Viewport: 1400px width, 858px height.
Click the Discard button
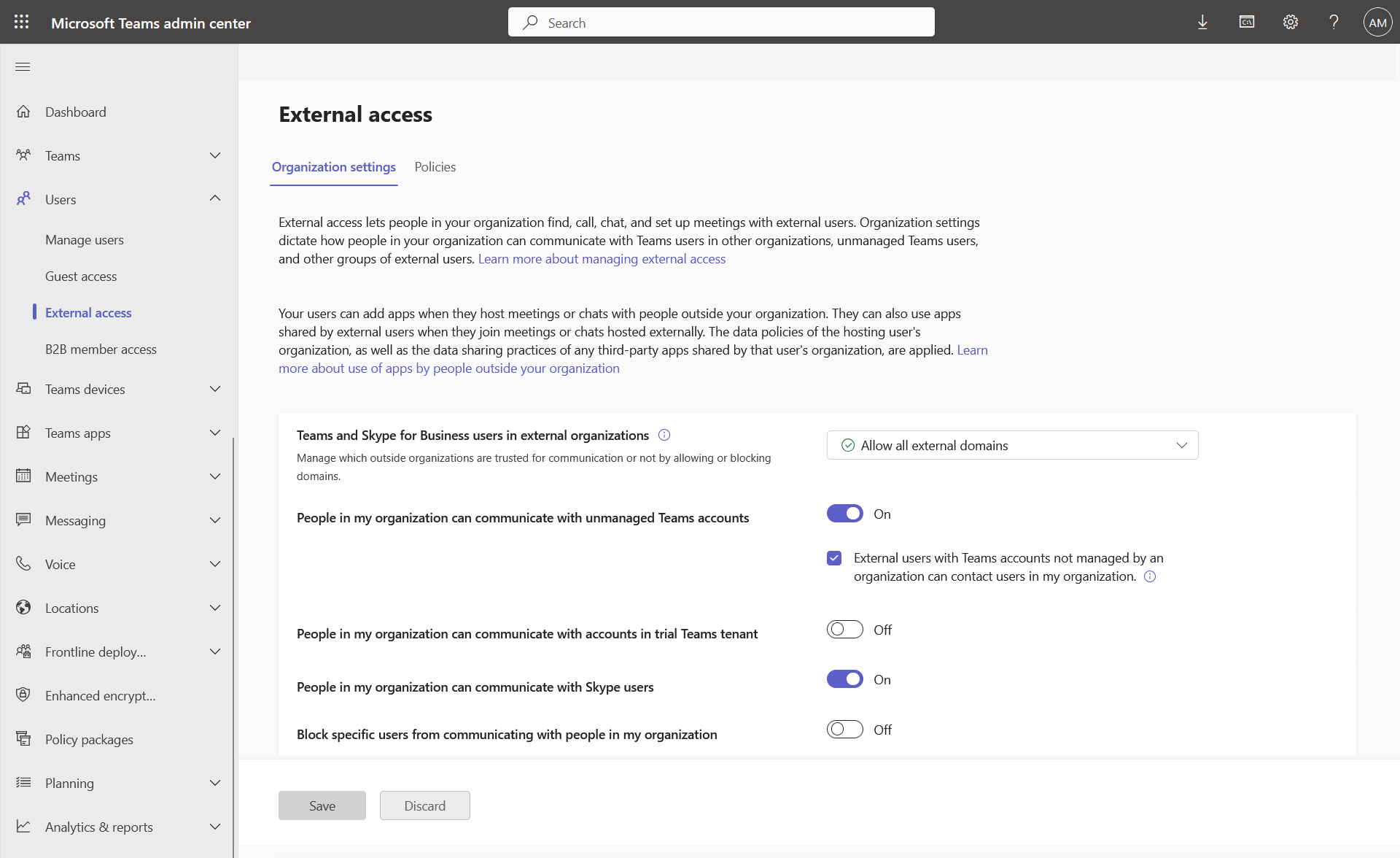(x=424, y=805)
